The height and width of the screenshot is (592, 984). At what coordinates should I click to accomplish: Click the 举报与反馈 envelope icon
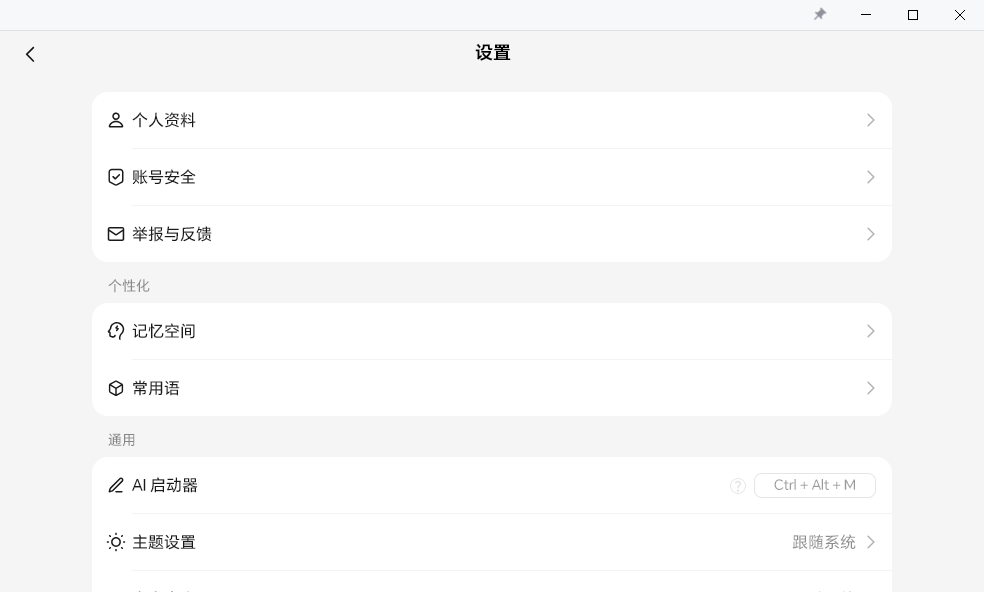click(116, 234)
